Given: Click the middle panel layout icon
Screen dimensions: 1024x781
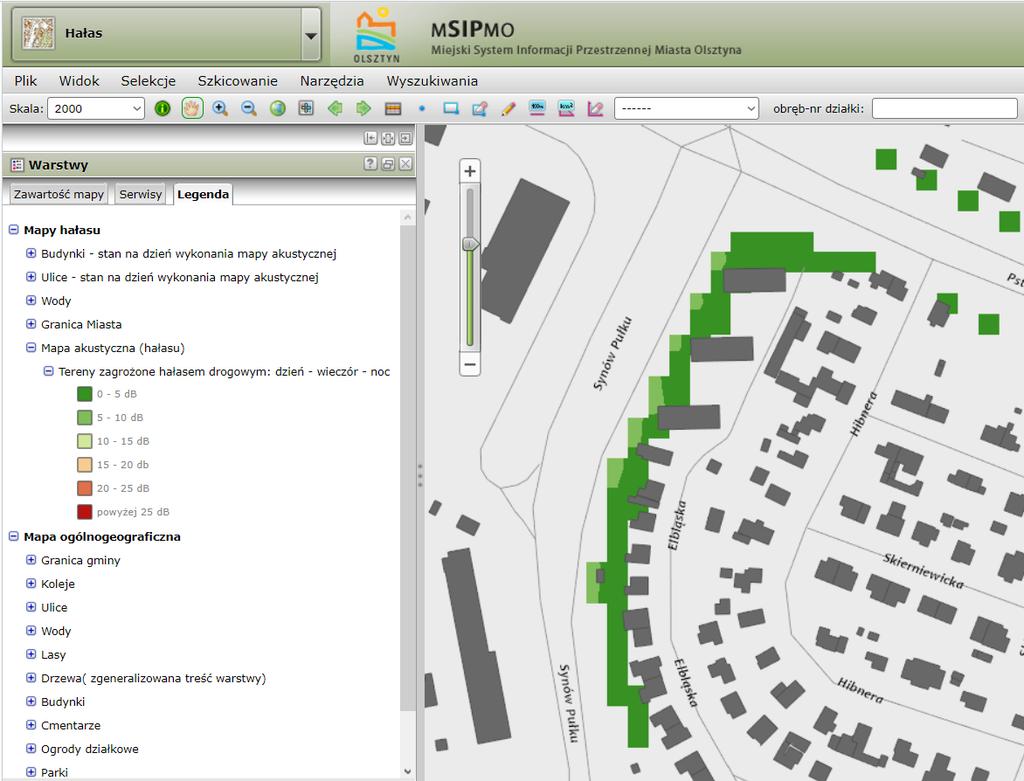Looking at the screenshot, I should click(x=388, y=138).
